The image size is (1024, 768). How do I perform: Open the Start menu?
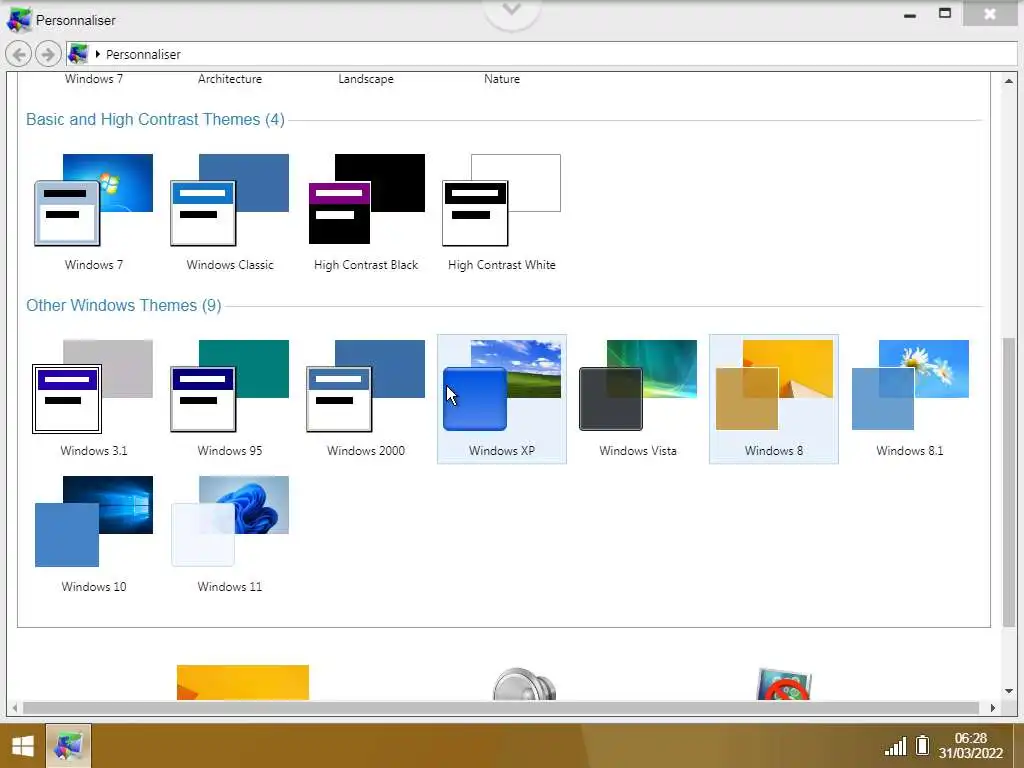pos(22,746)
